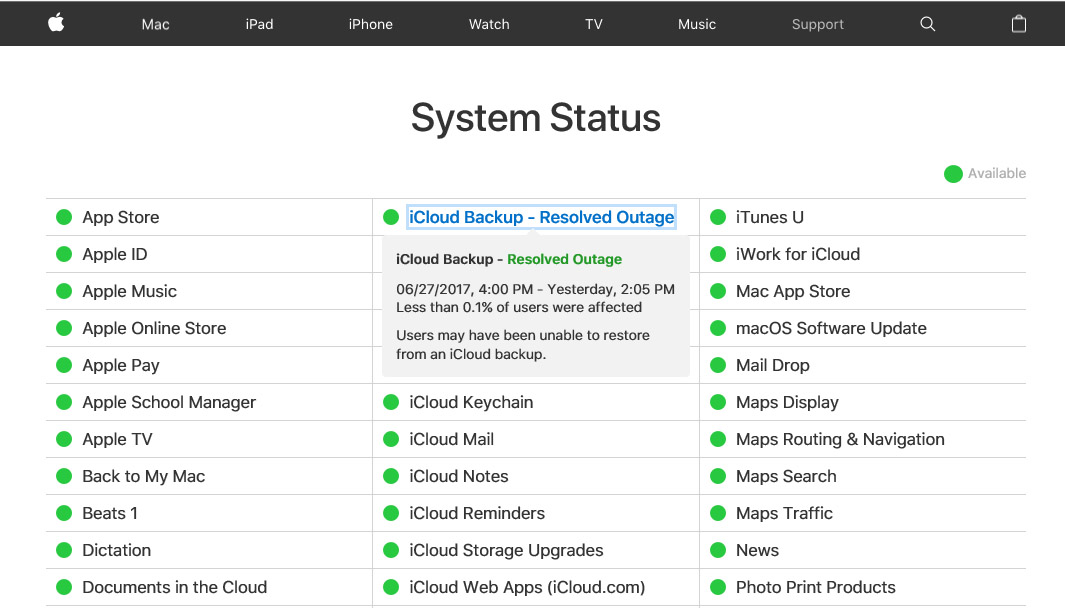Open the shopping bag icon
The image size is (1065, 608).
pyautogui.click(x=1018, y=24)
